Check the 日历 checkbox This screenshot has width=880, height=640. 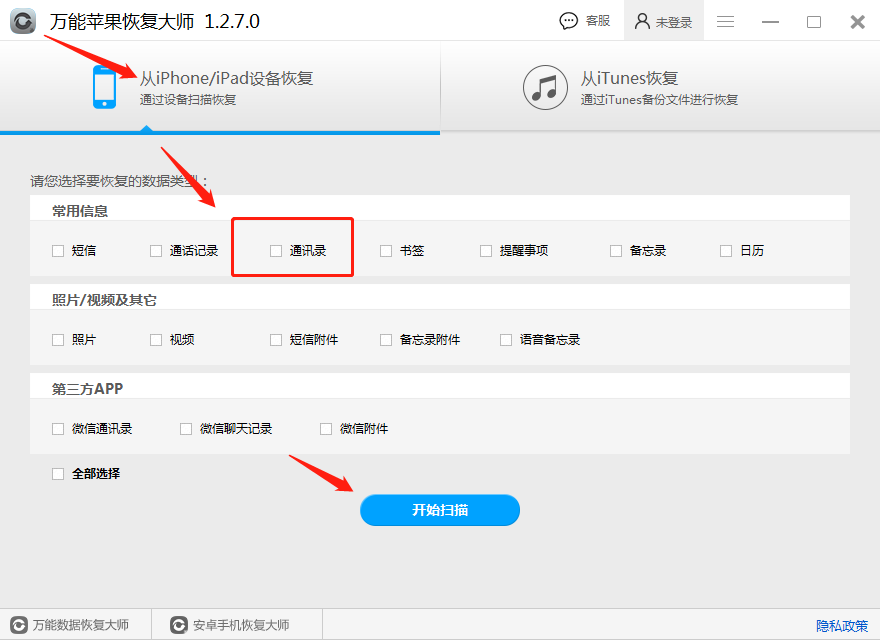pos(726,250)
